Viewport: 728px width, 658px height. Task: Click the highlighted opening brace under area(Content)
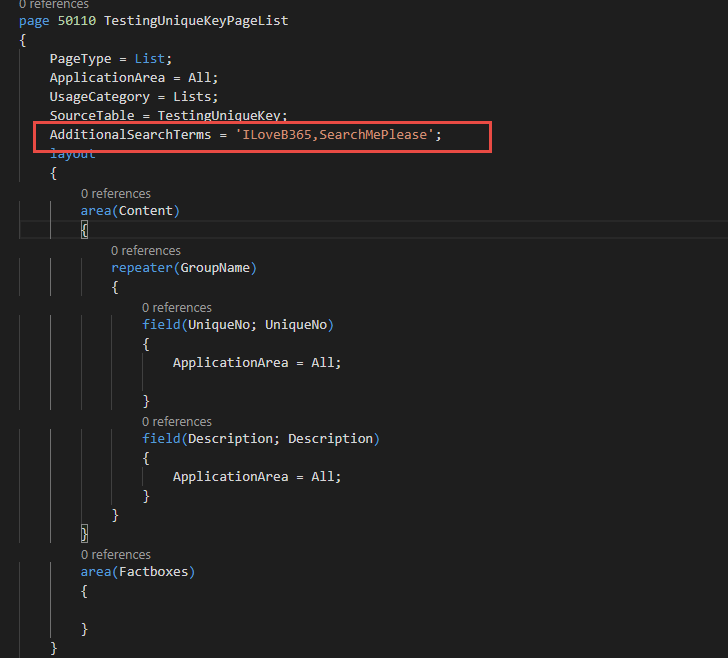85,230
